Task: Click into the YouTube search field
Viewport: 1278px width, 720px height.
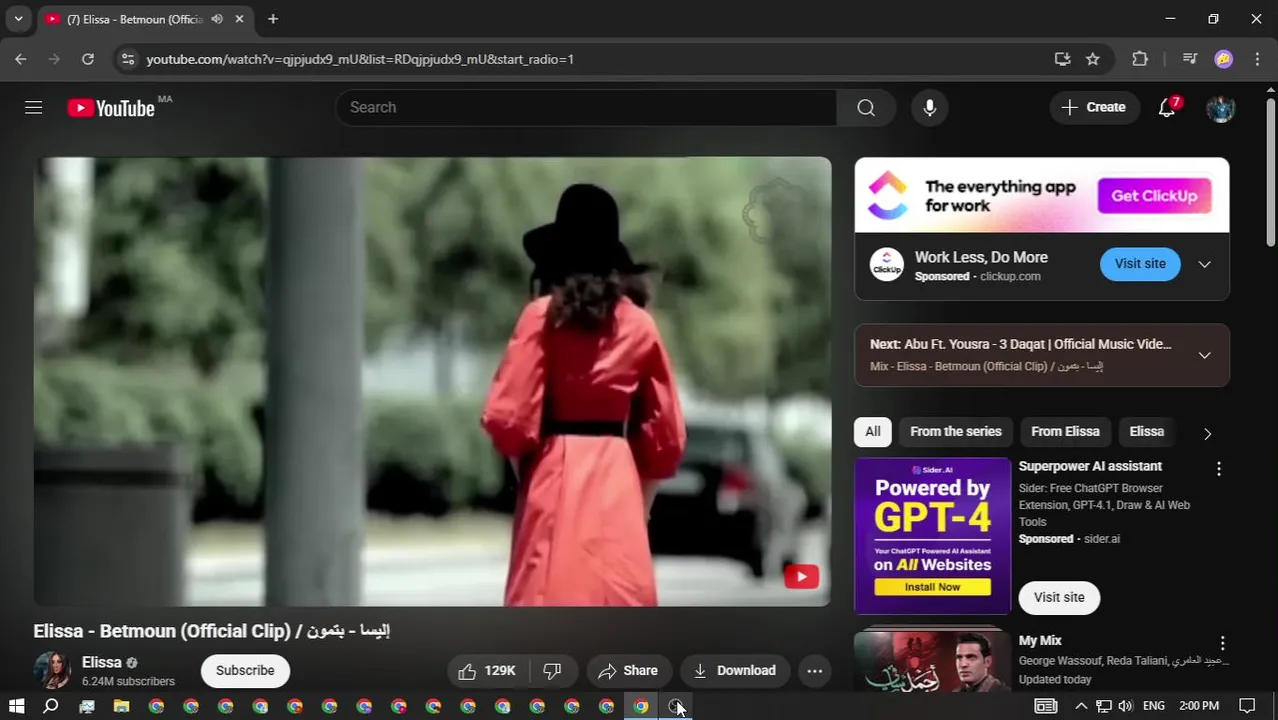Action: (586, 107)
